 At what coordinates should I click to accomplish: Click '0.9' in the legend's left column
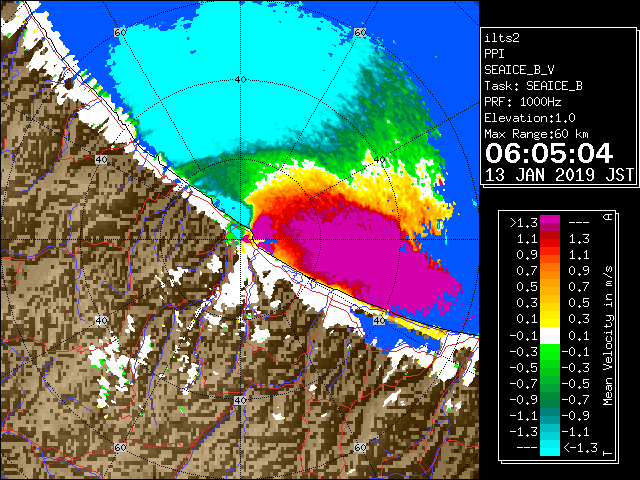click(527, 255)
